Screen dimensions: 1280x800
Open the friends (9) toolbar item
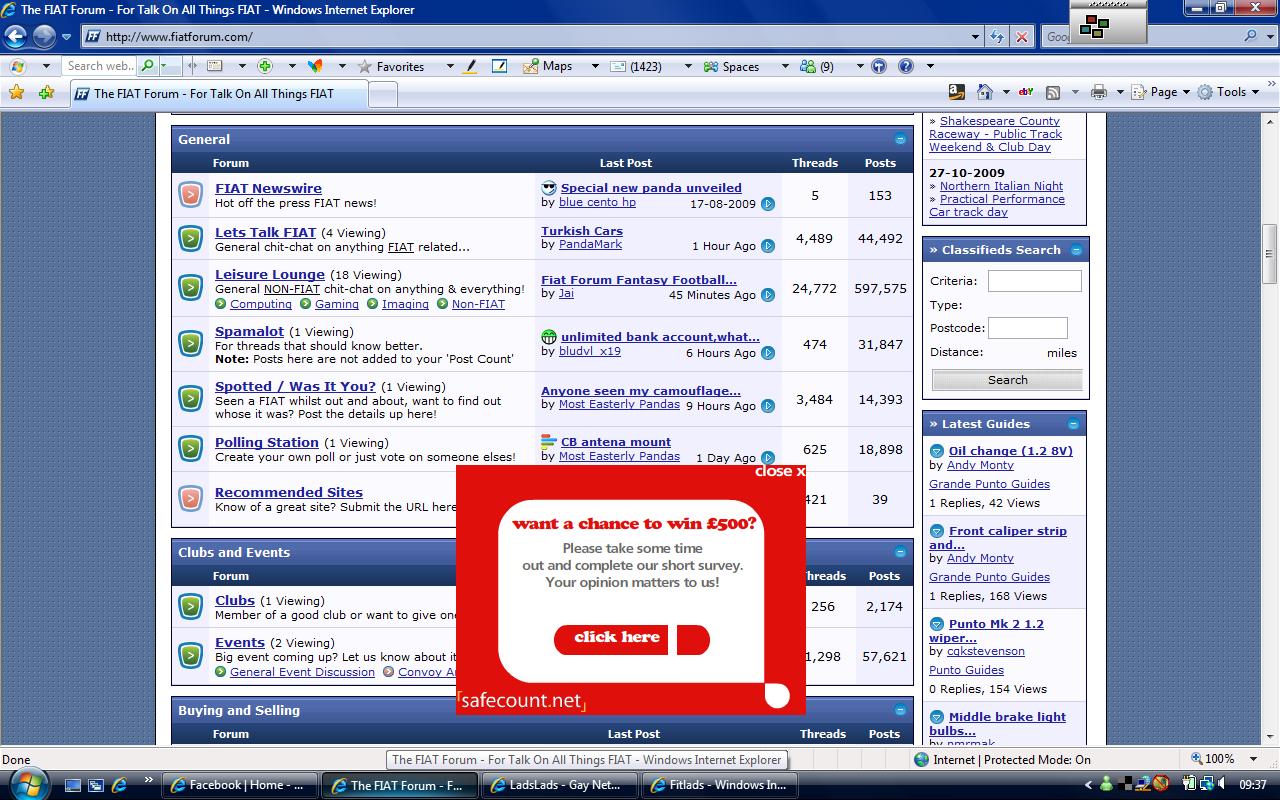pyautogui.click(x=817, y=66)
